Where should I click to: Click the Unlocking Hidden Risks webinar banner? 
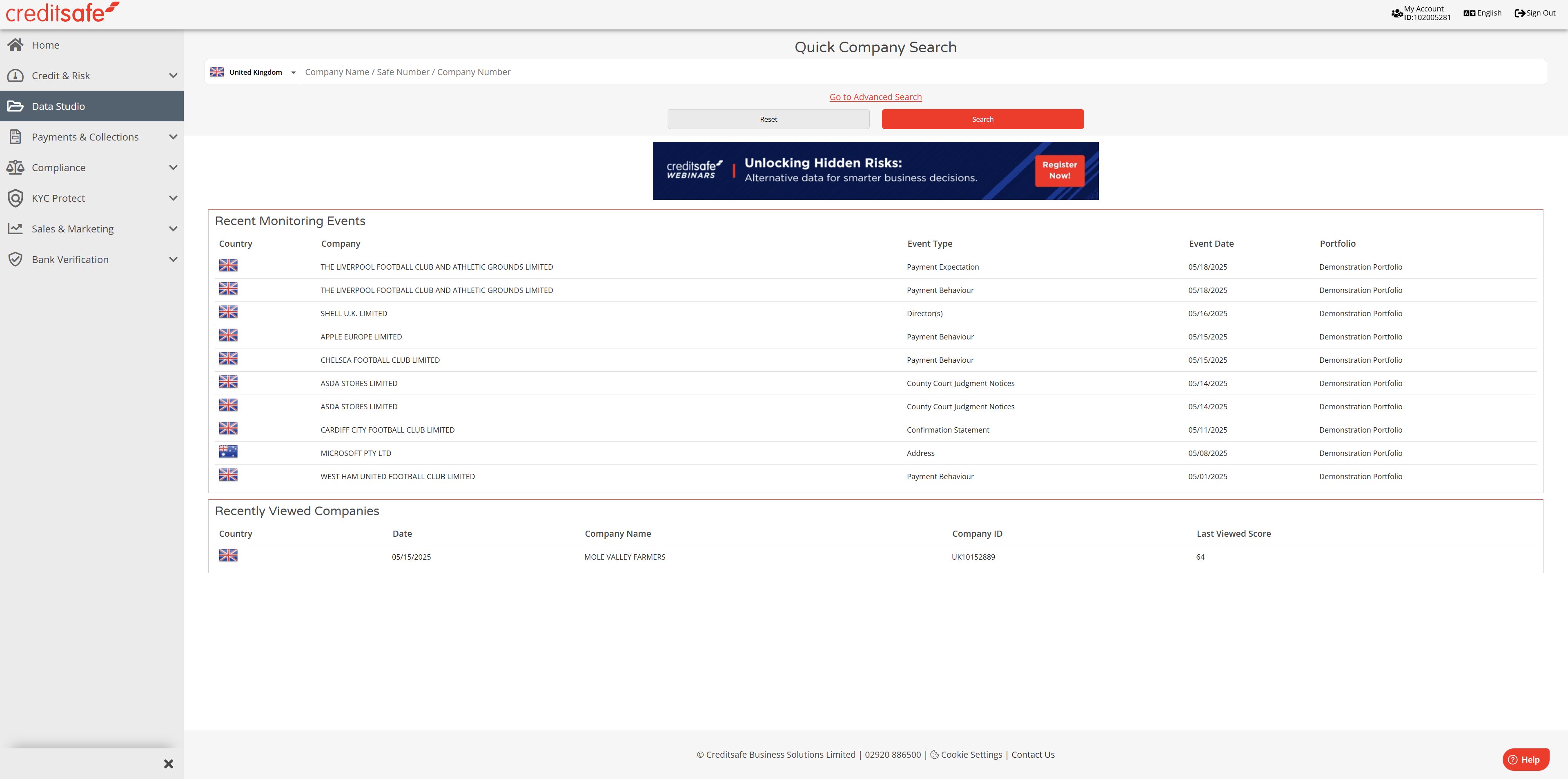pyautogui.click(x=875, y=170)
